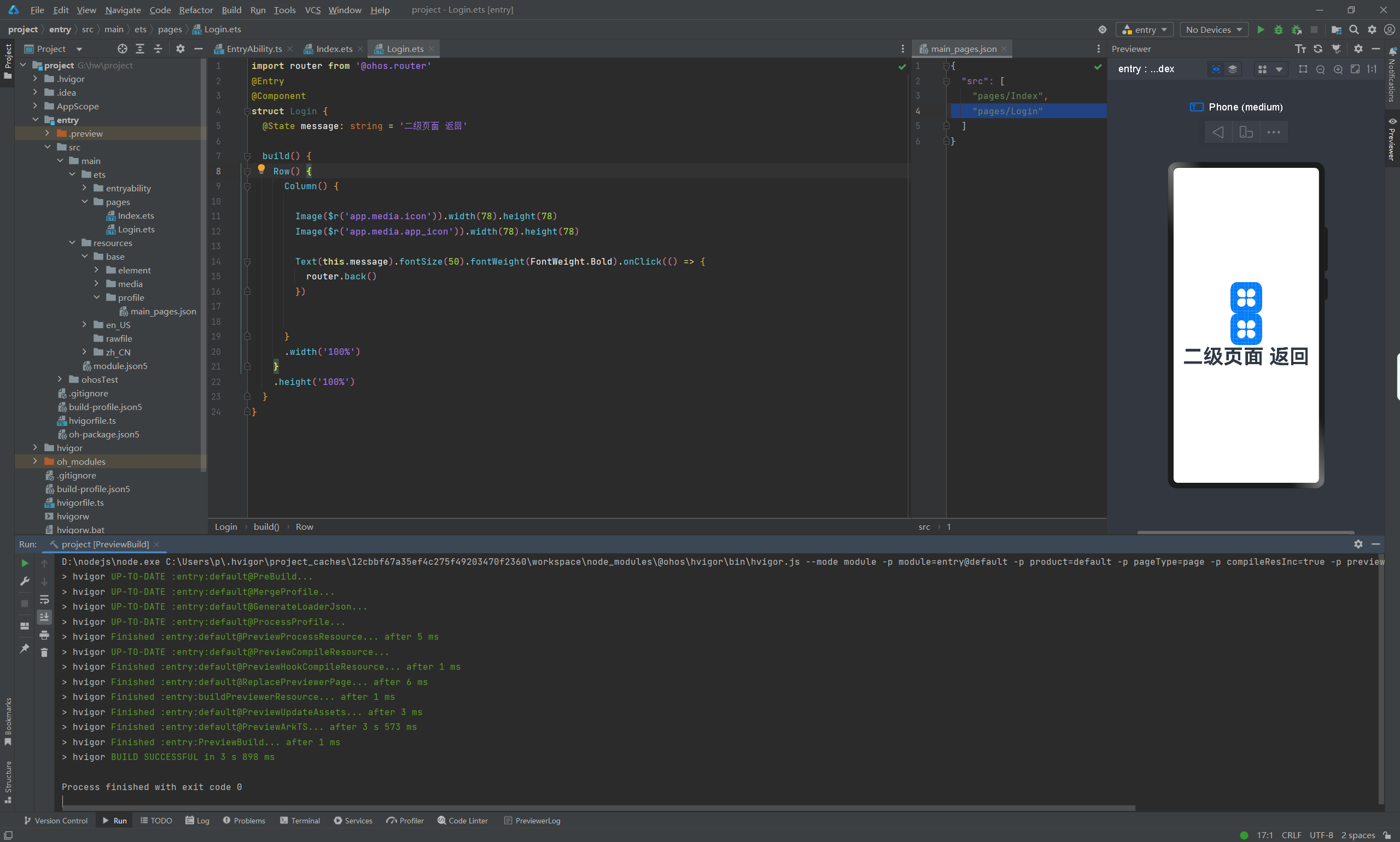
Task: Fit preview to screen
Action: point(1355,69)
